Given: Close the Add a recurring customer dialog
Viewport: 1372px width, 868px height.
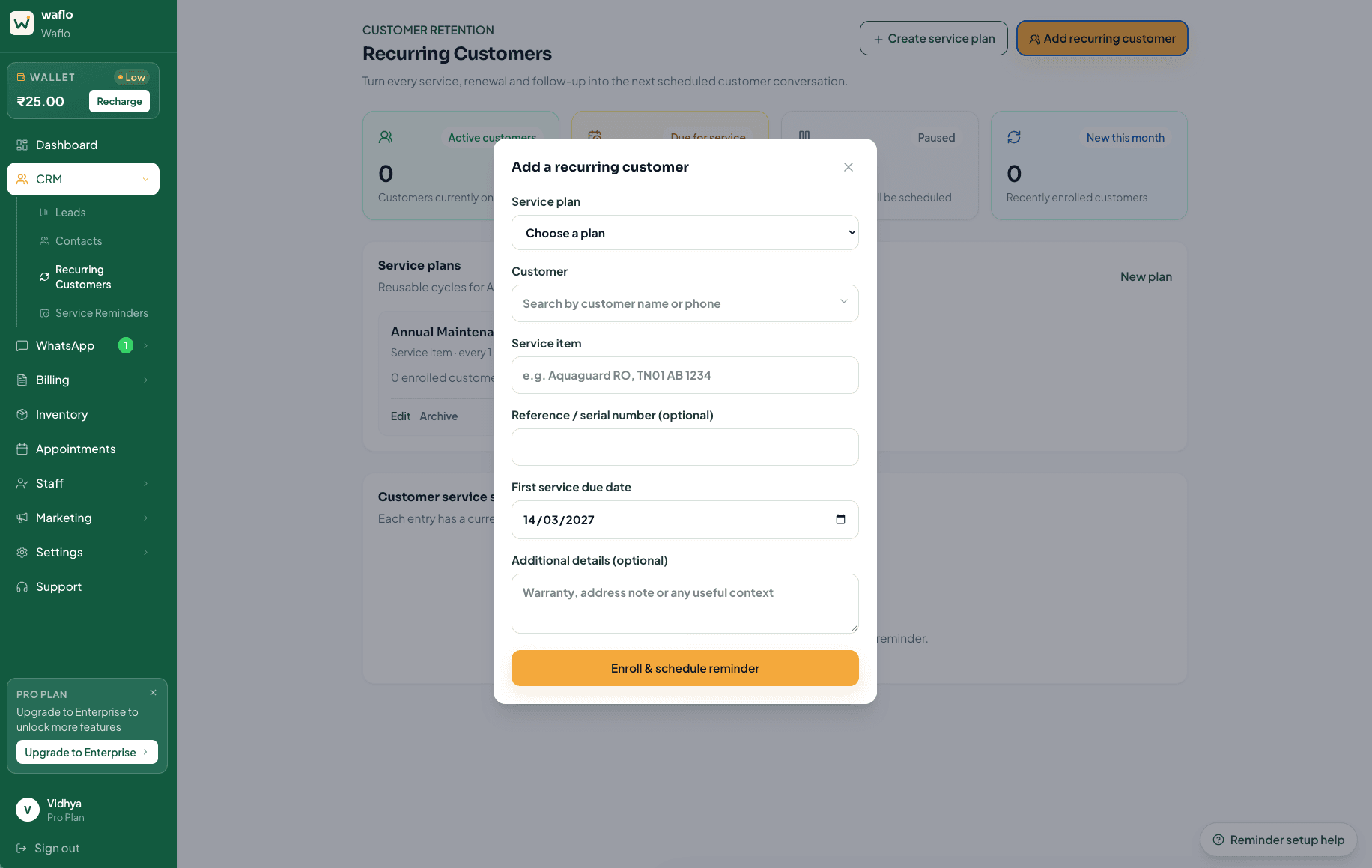Looking at the screenshot, I should [848, 167].
